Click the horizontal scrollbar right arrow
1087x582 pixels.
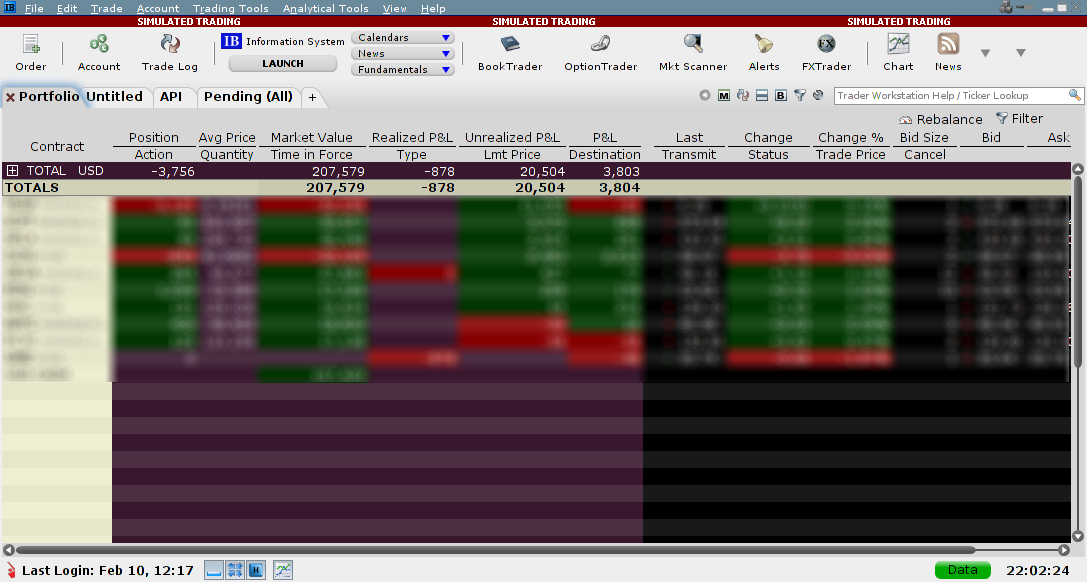tap(1064, 549)
